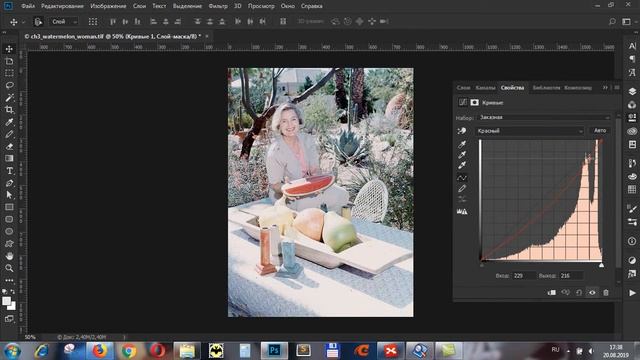Select the Crop tool
640x360 pixels.
pos(9,109)
